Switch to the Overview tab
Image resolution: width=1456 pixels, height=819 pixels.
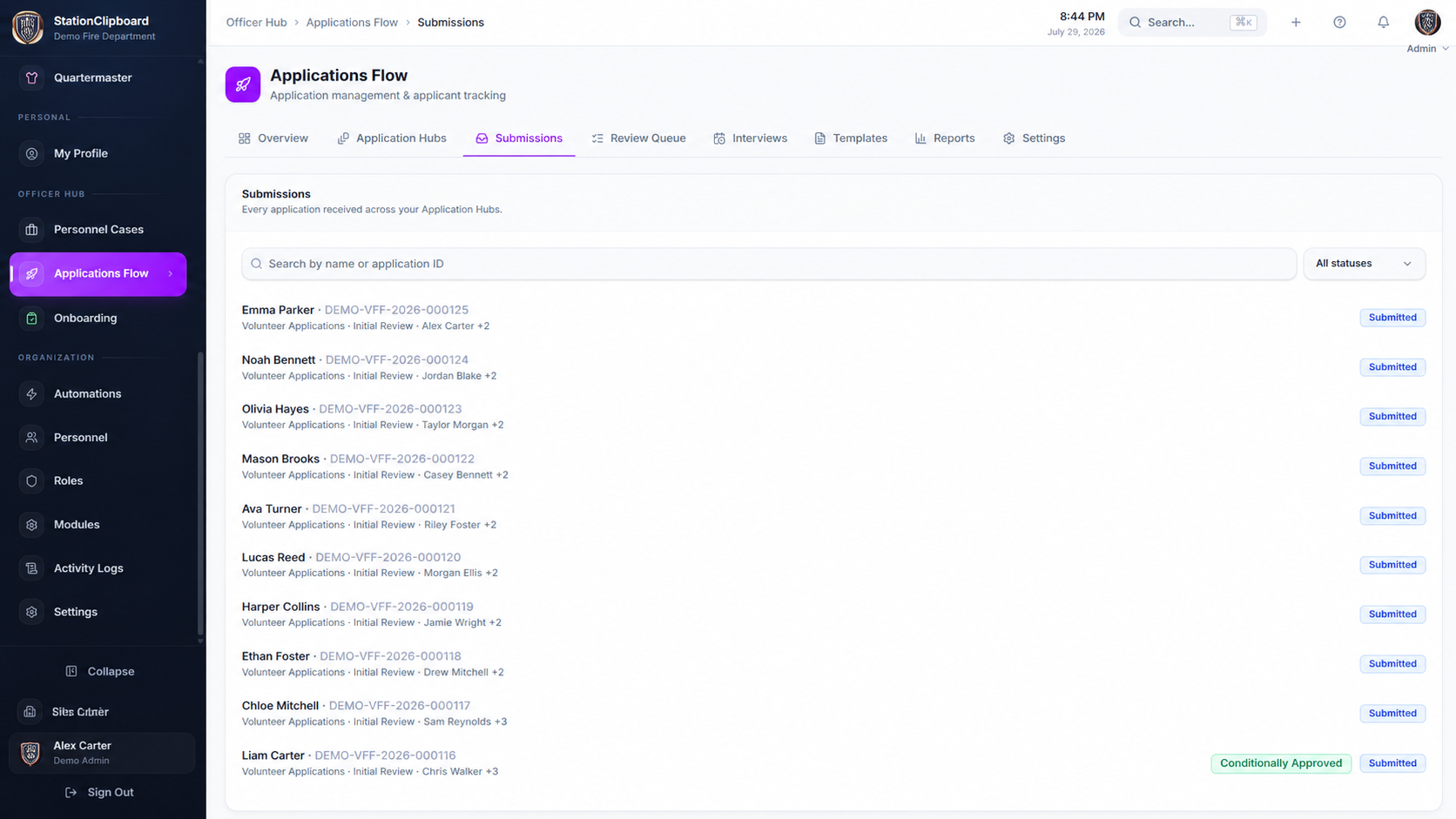(x=273, y=138)
